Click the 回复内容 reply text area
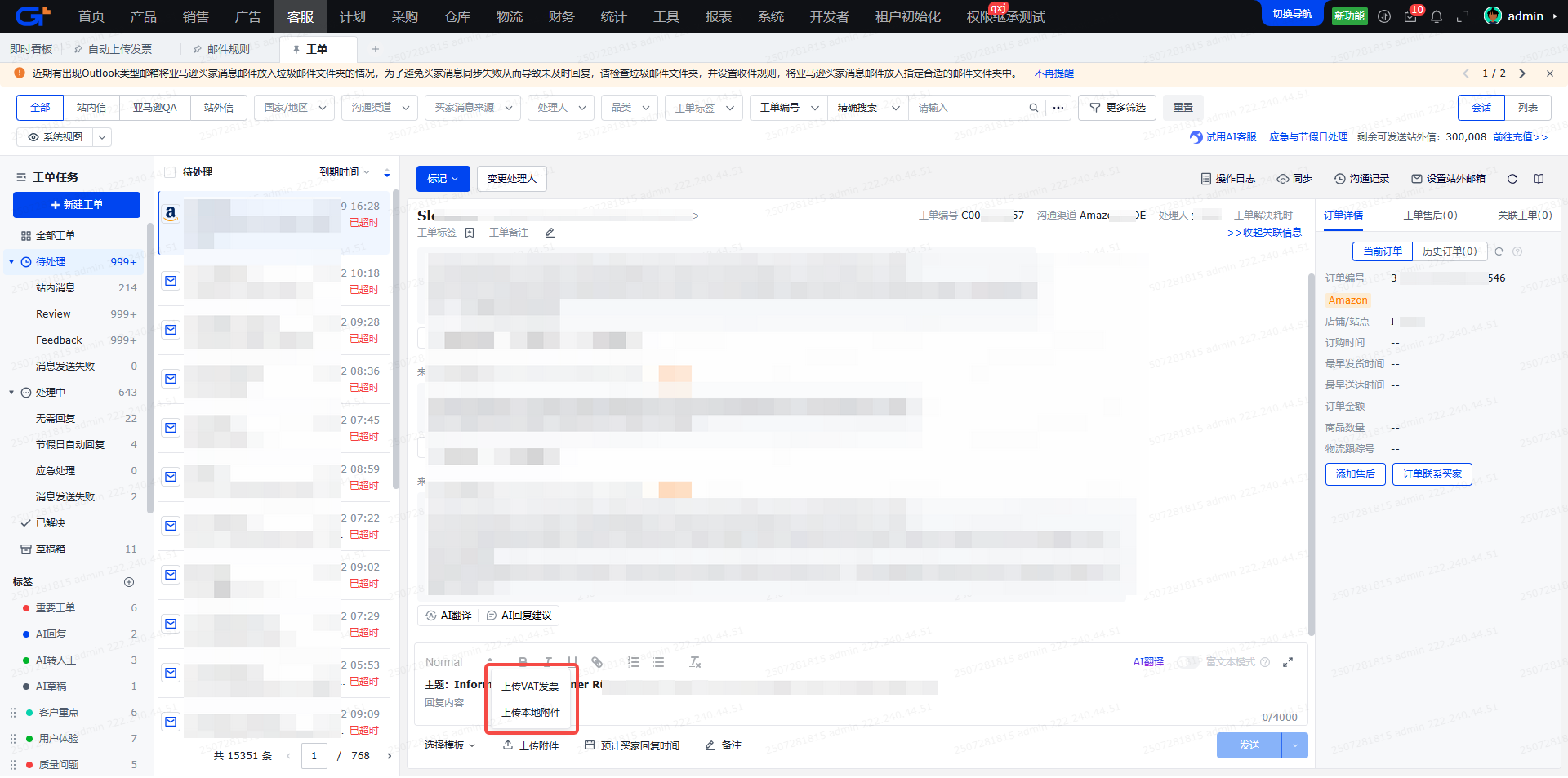The height and width of the screenshot is (778, 1568). click(861, 707)
